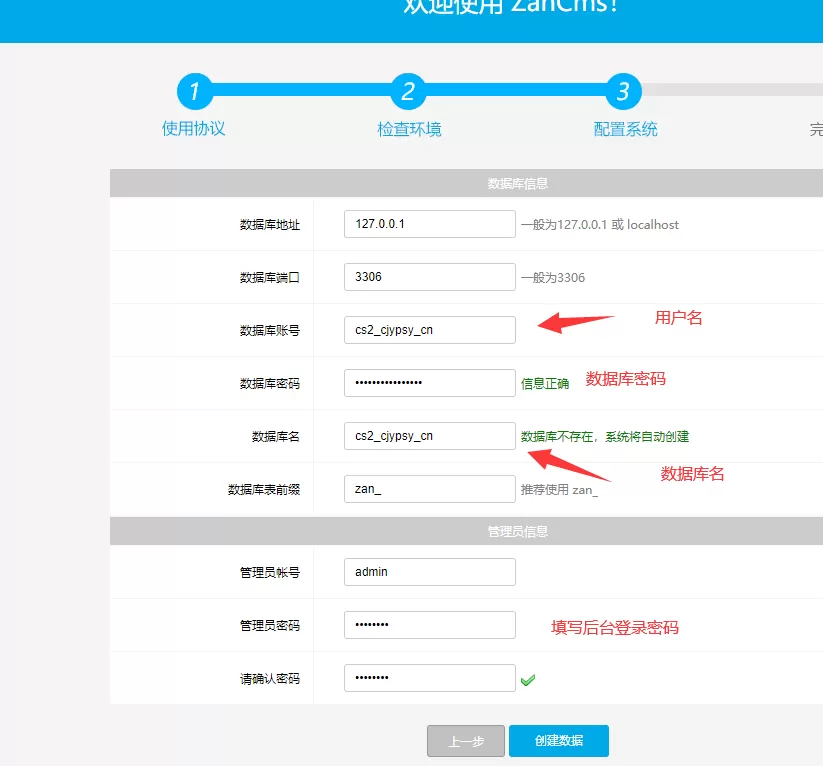This screenshot has height=766, width=823.
Task: Focus the 数据库端口 input showing 3306
Action: pos(430,277)
